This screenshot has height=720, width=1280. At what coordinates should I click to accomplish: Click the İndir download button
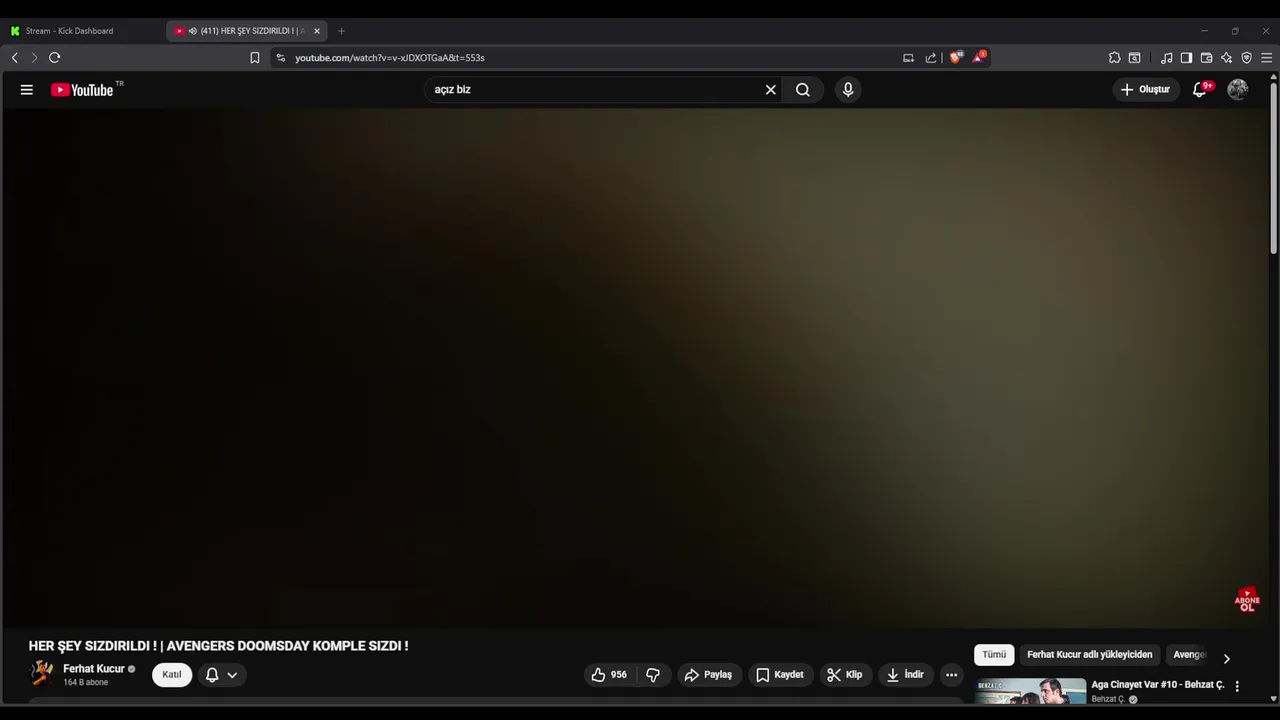(905, 675)
